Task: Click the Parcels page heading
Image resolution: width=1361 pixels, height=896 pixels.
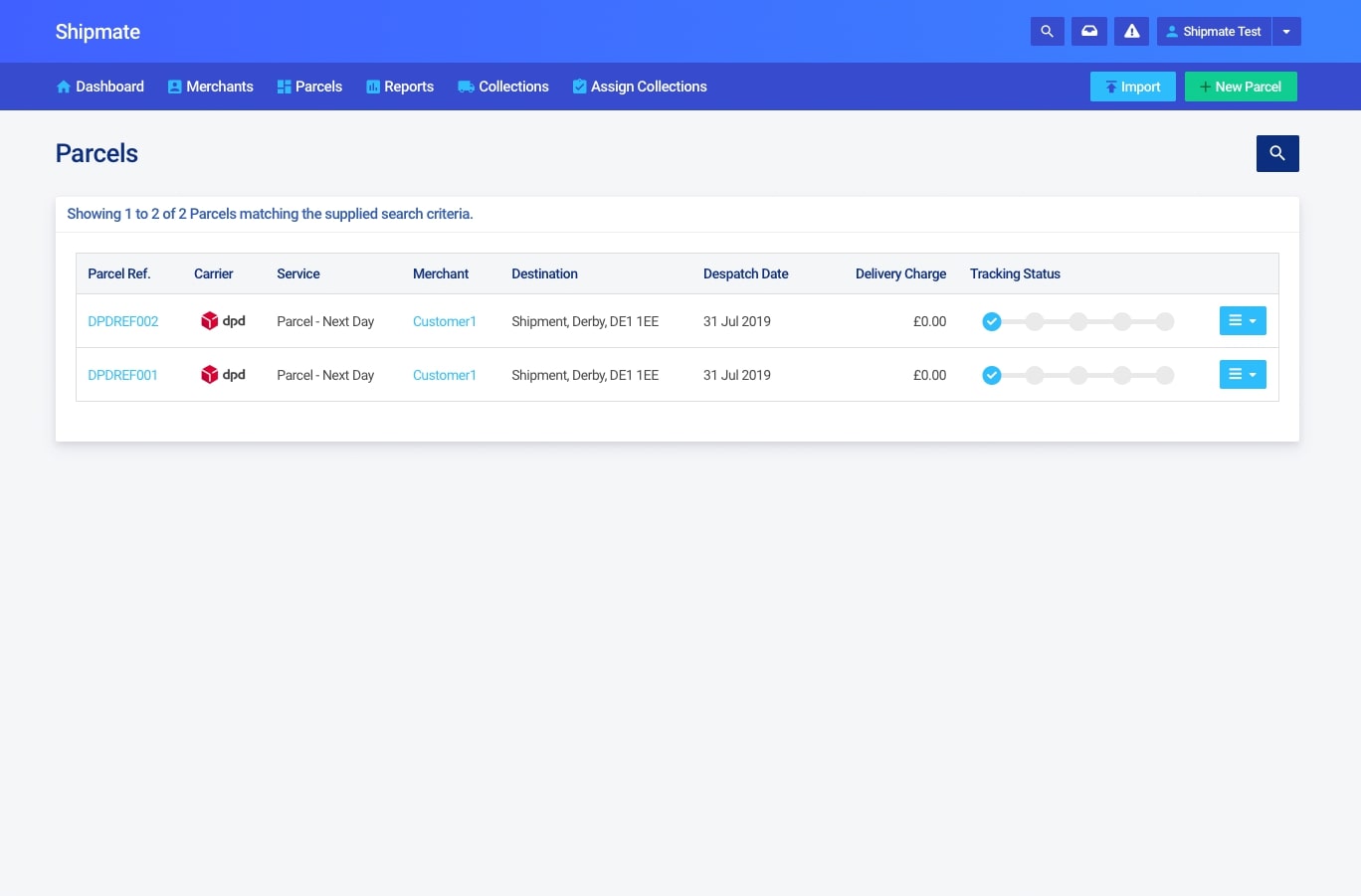Action: 97,153
